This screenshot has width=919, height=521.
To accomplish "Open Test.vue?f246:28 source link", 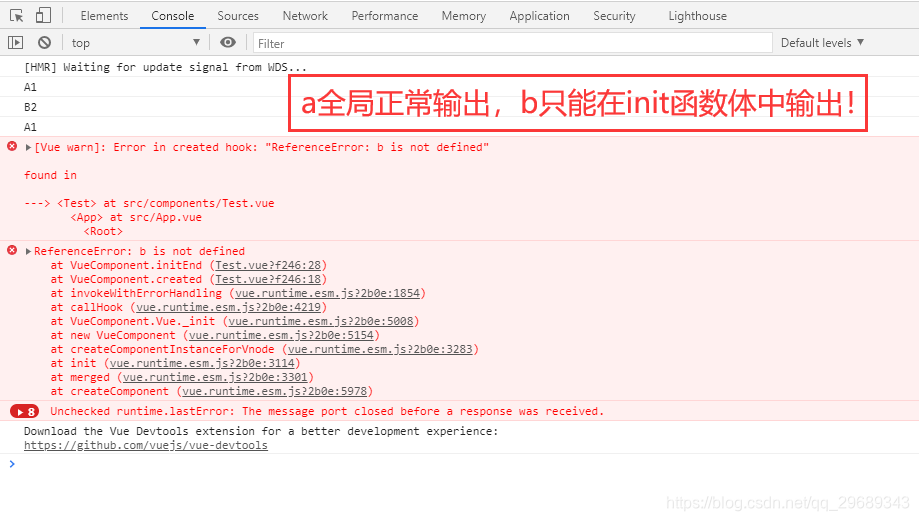I will click(x=268, y=265).
